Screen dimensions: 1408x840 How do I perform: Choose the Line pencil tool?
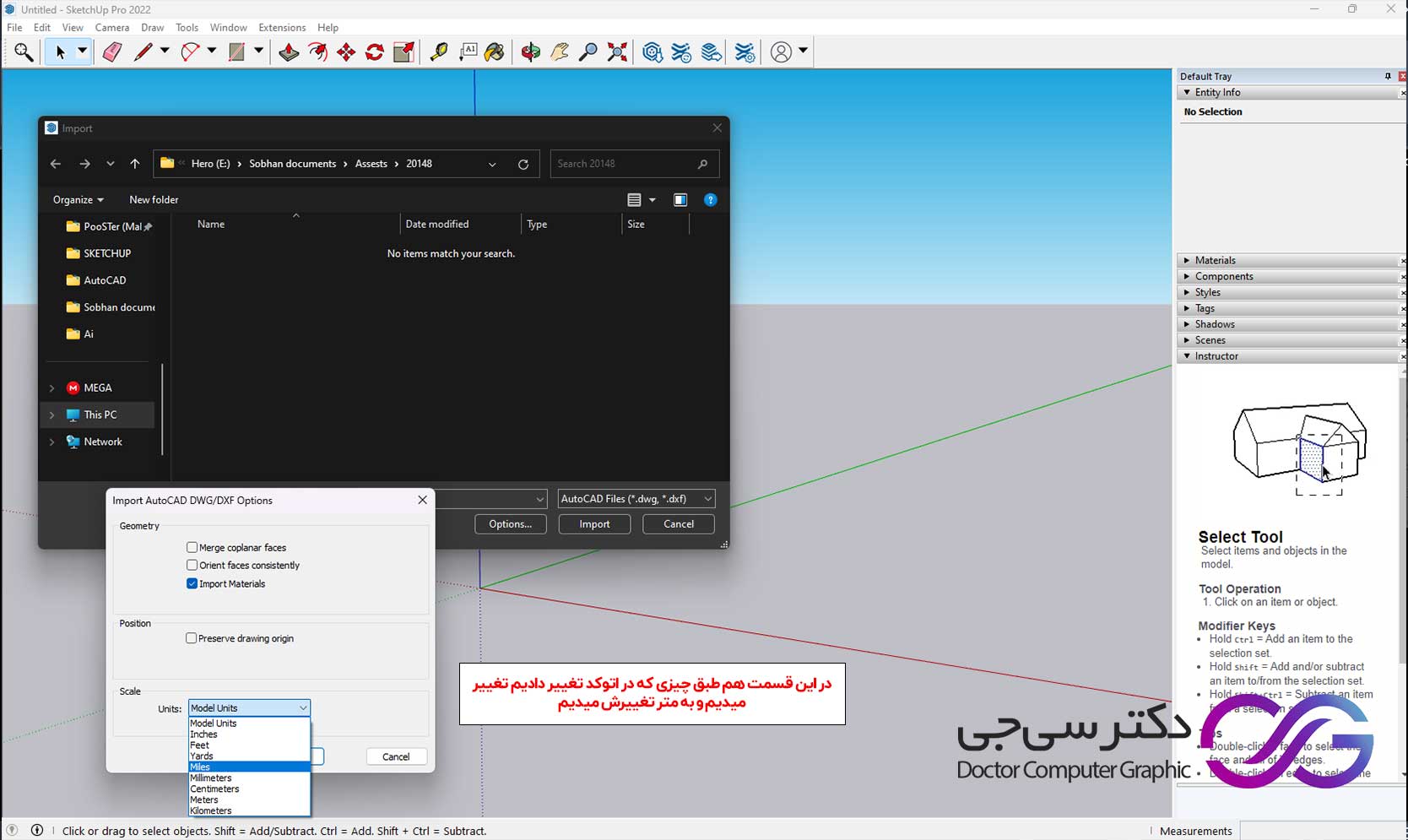point(144,52)
